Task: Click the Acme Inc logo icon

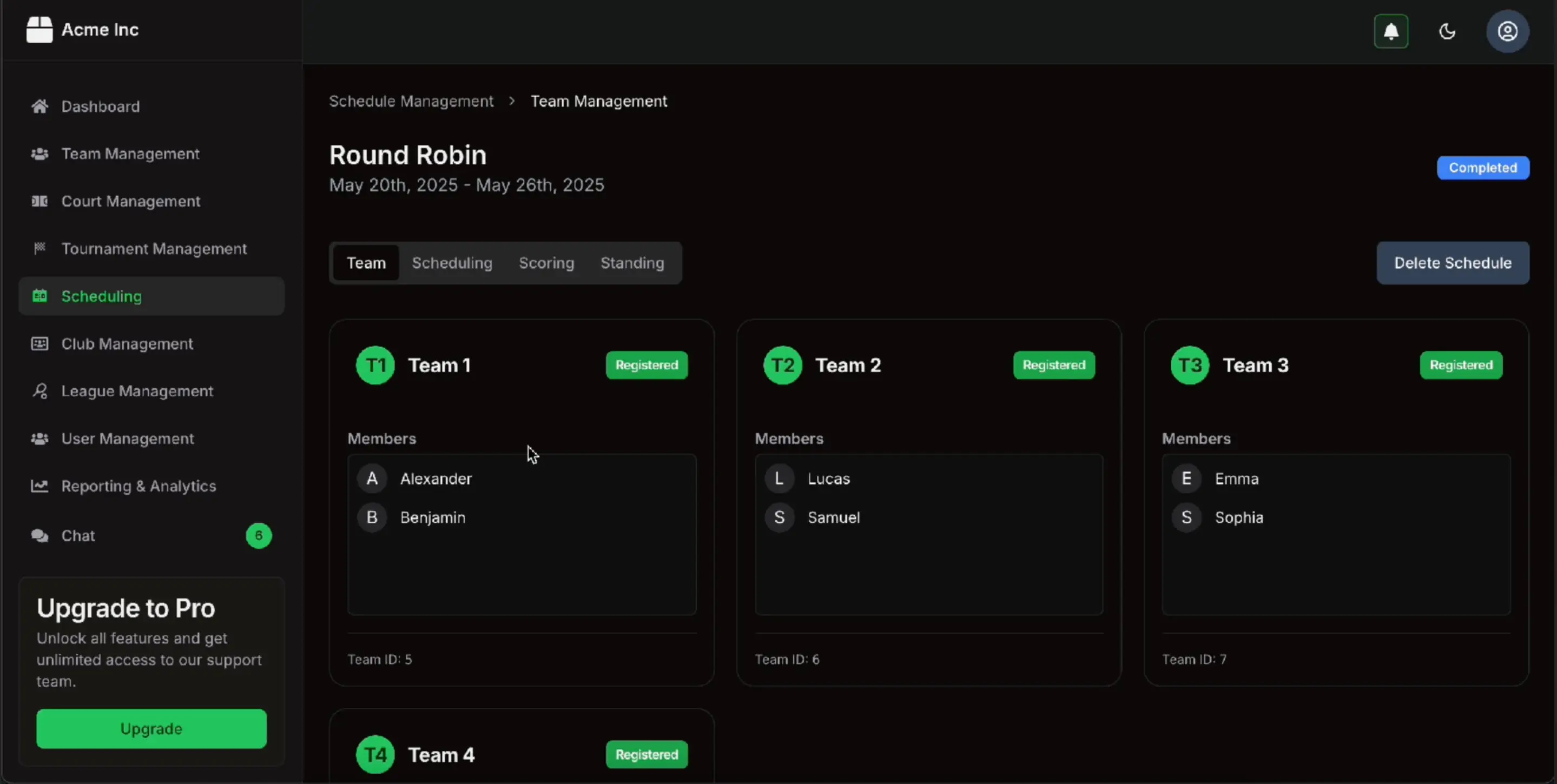Action: (x=39, y=30)
